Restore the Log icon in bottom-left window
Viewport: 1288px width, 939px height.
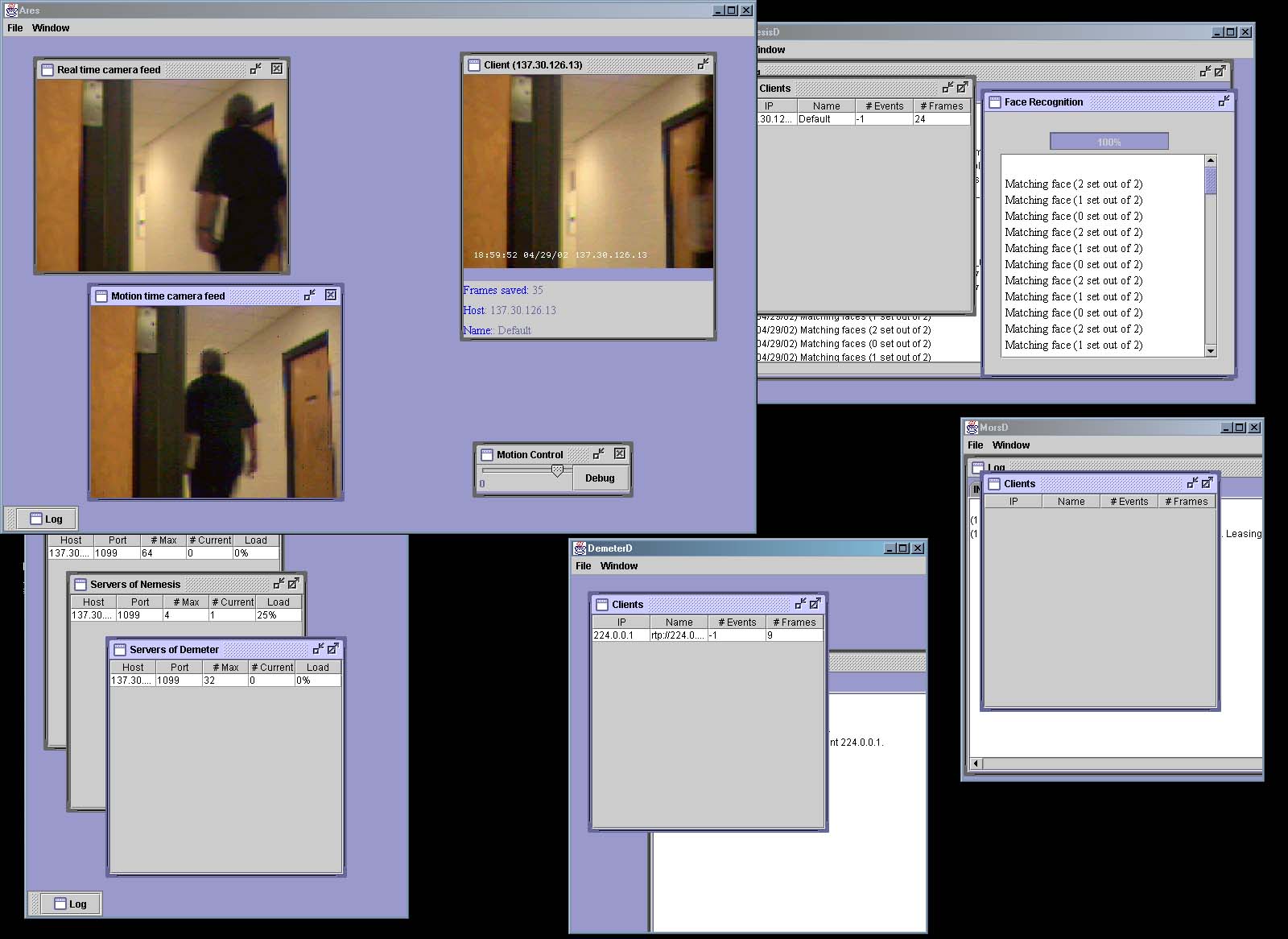pyautogui.click(x=70, y=904)
